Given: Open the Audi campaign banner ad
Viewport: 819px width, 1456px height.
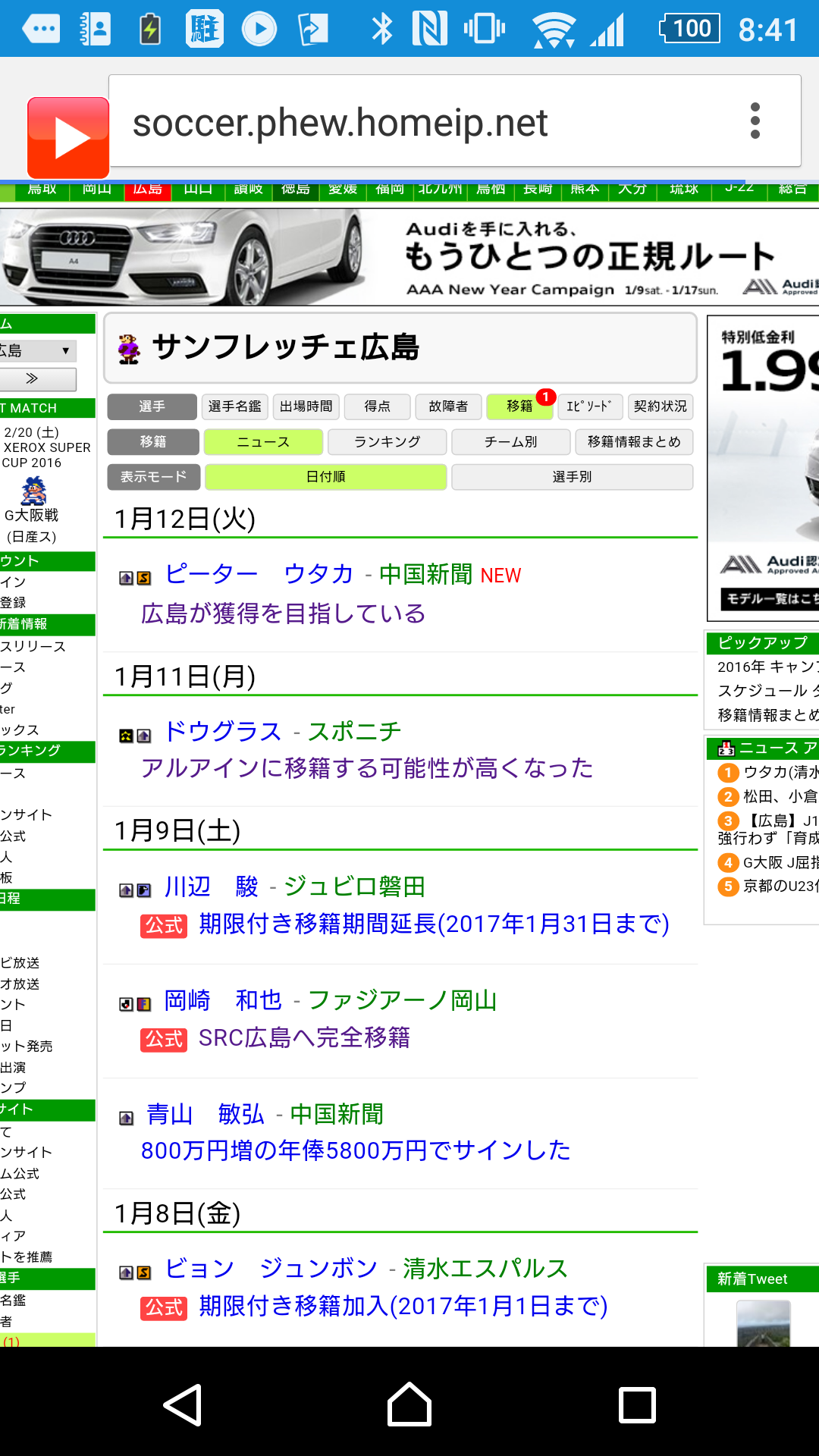Looking at the screenshot, I should pyautogui.click(x=409, y=257).
